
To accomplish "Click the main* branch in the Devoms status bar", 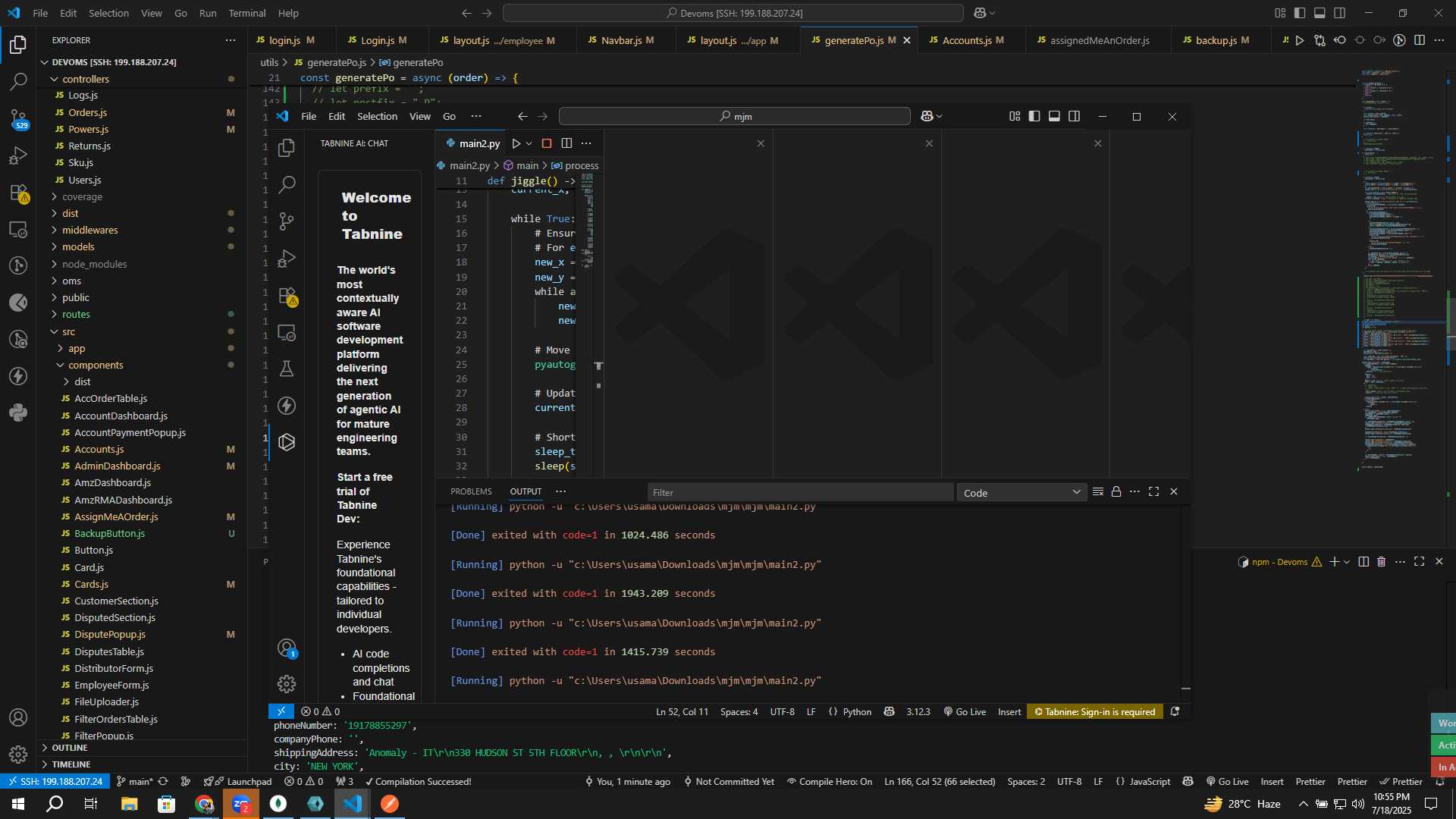I will (135, 782).
